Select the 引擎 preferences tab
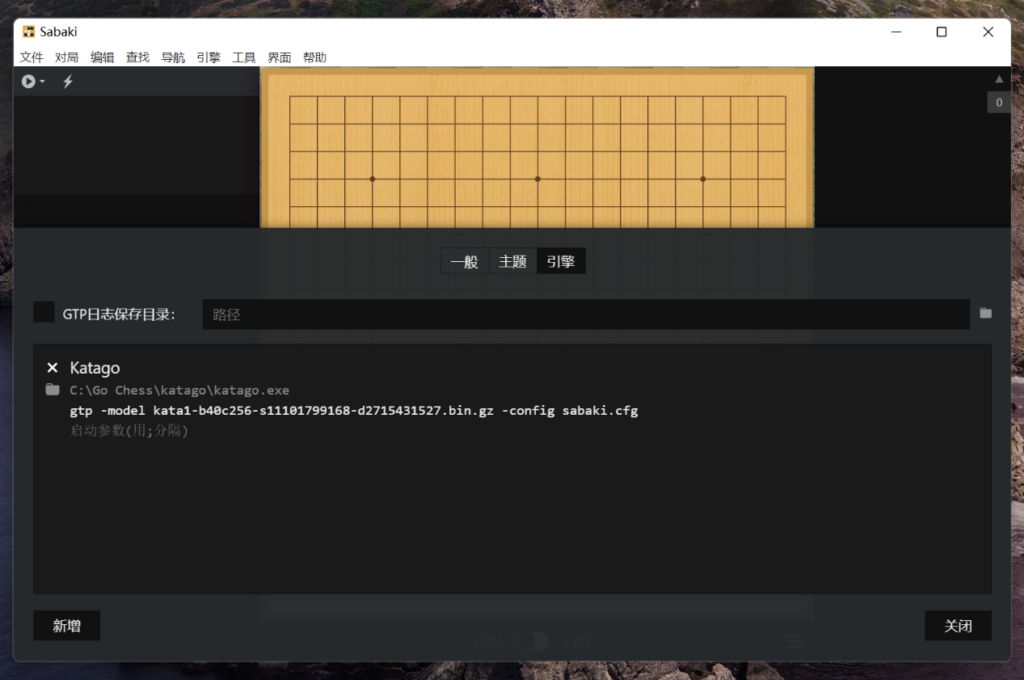1024x680 pixels. click(x=561, y=261)
